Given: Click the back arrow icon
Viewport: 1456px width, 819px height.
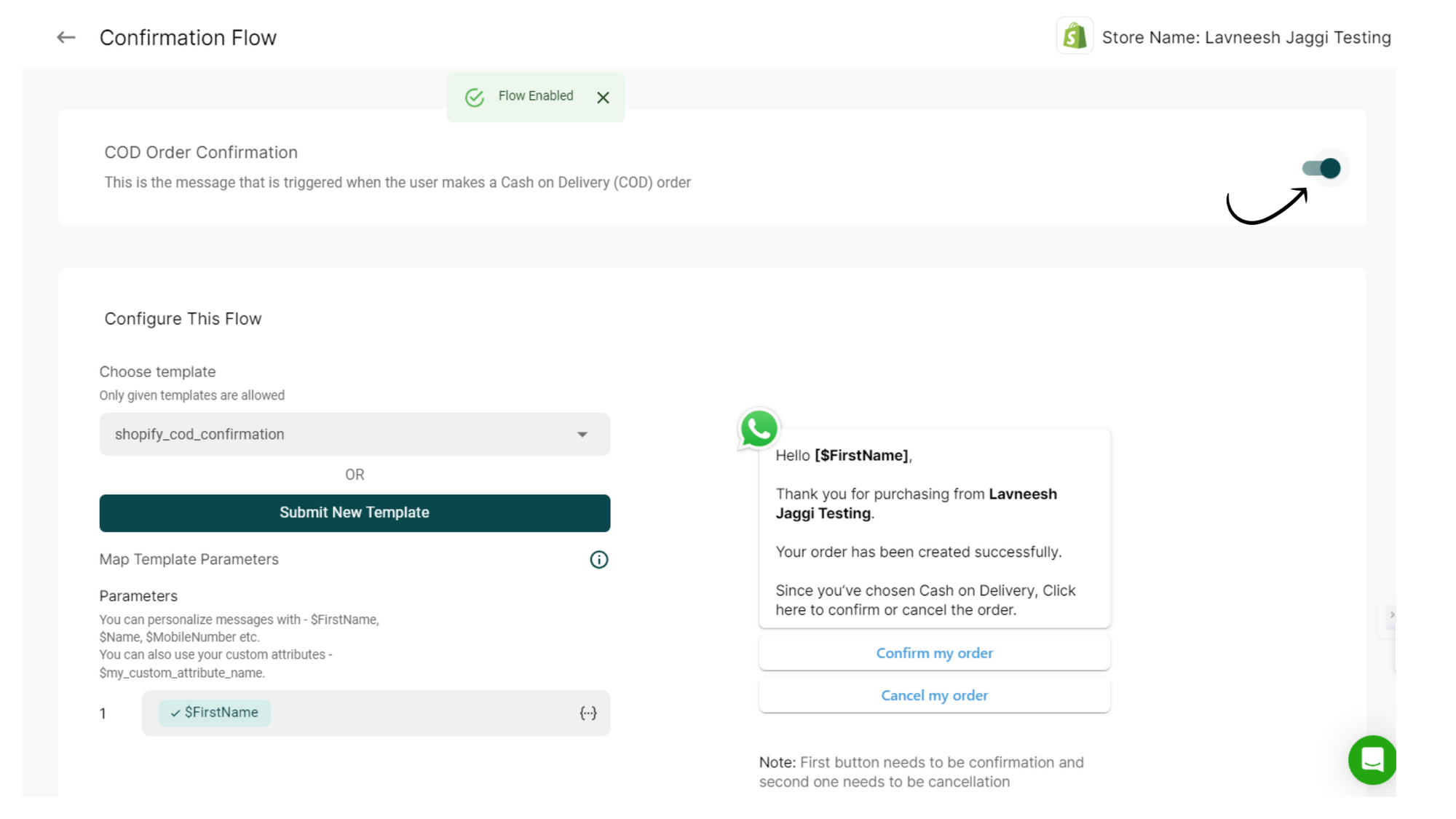Looking at the screenshot, I should pos(66,37).
